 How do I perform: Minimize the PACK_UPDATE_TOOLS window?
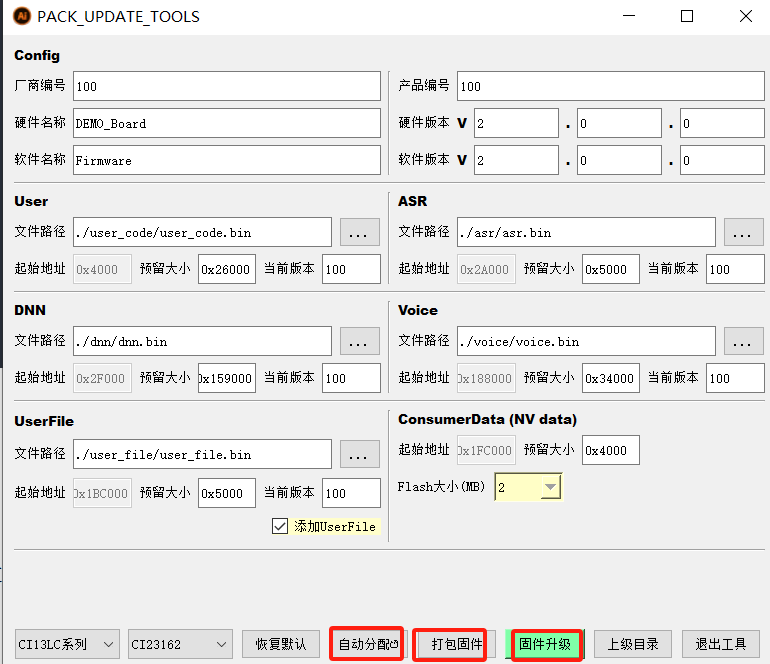[x=628, y=16]
